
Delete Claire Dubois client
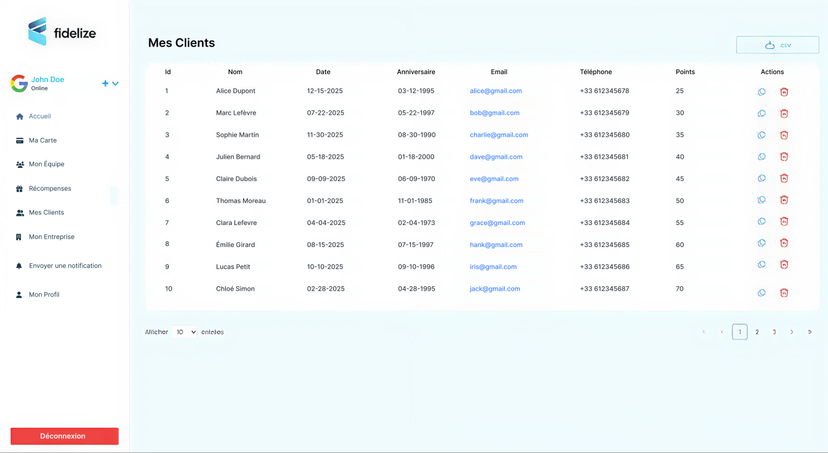tap(784, 178)
